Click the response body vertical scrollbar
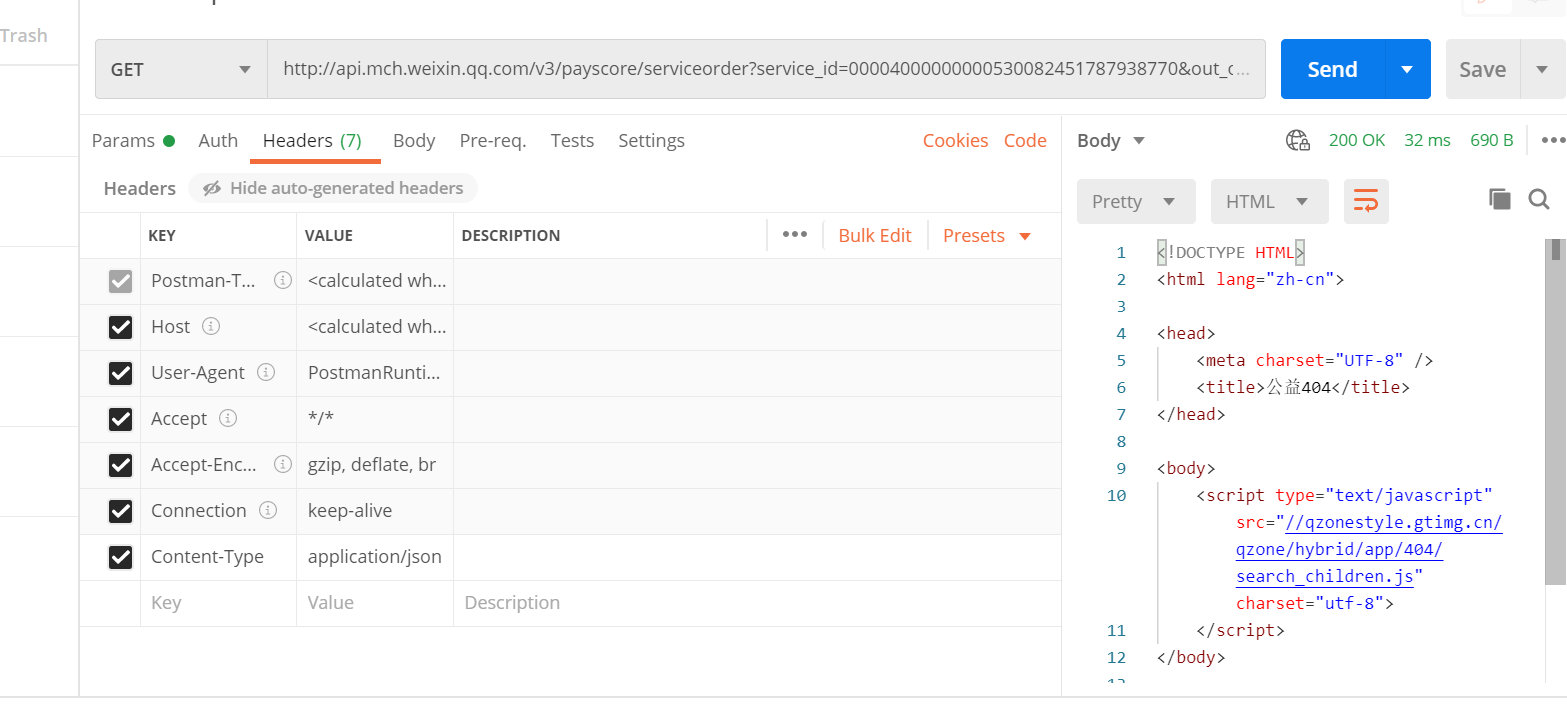 tap(1555, 411)
